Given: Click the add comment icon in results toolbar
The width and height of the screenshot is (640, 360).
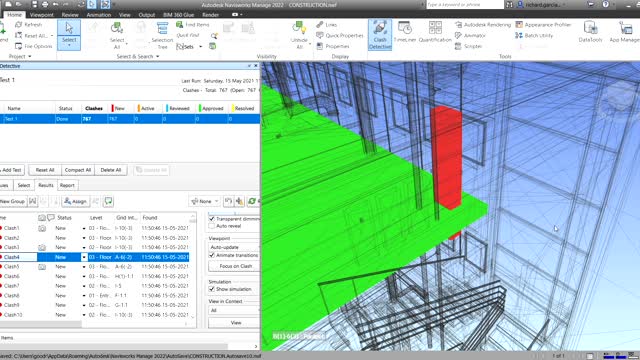Looking at the screenshot, I should (x=108, y=201).
